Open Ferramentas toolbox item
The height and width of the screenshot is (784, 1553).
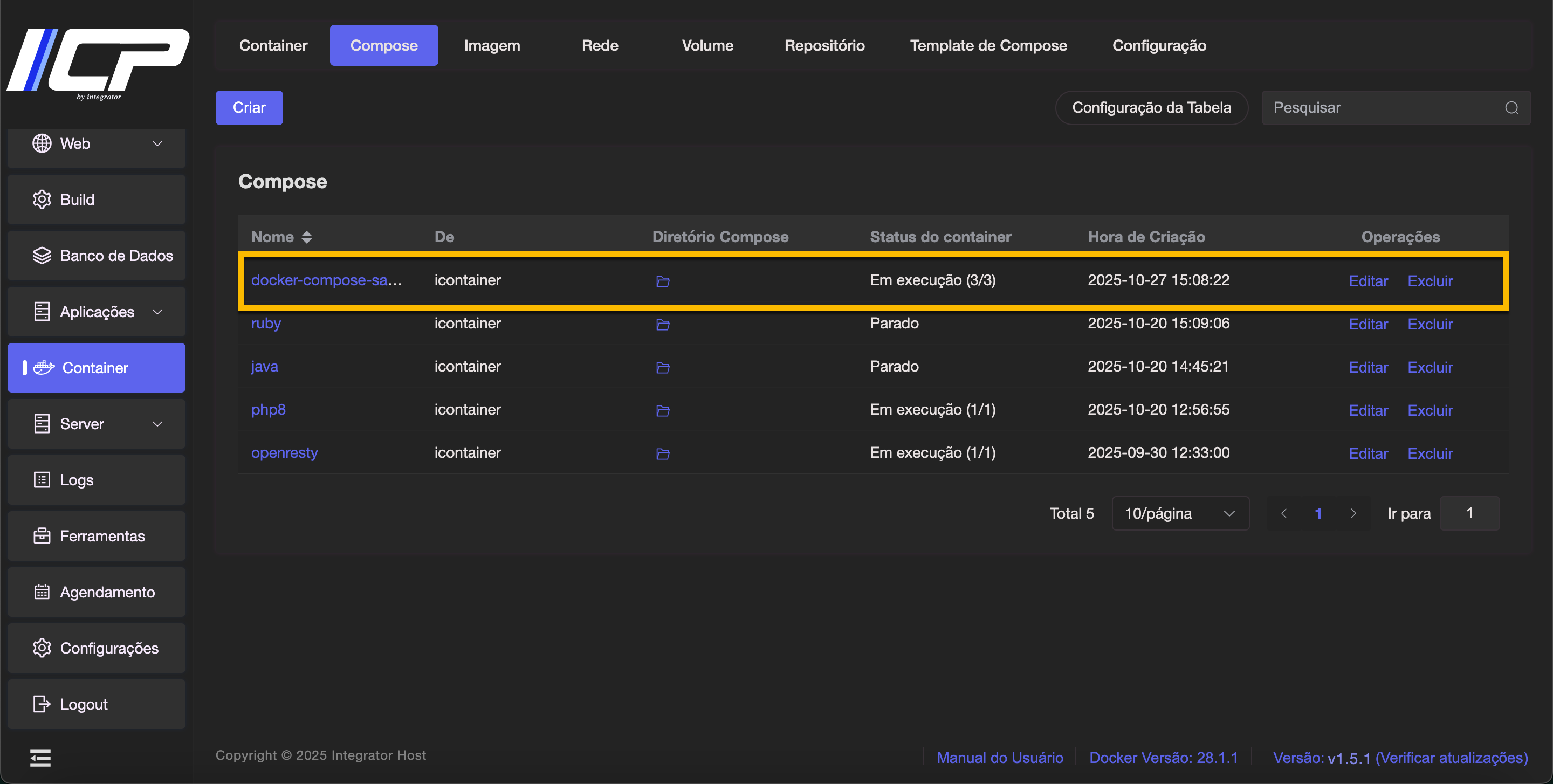(97, 536)
